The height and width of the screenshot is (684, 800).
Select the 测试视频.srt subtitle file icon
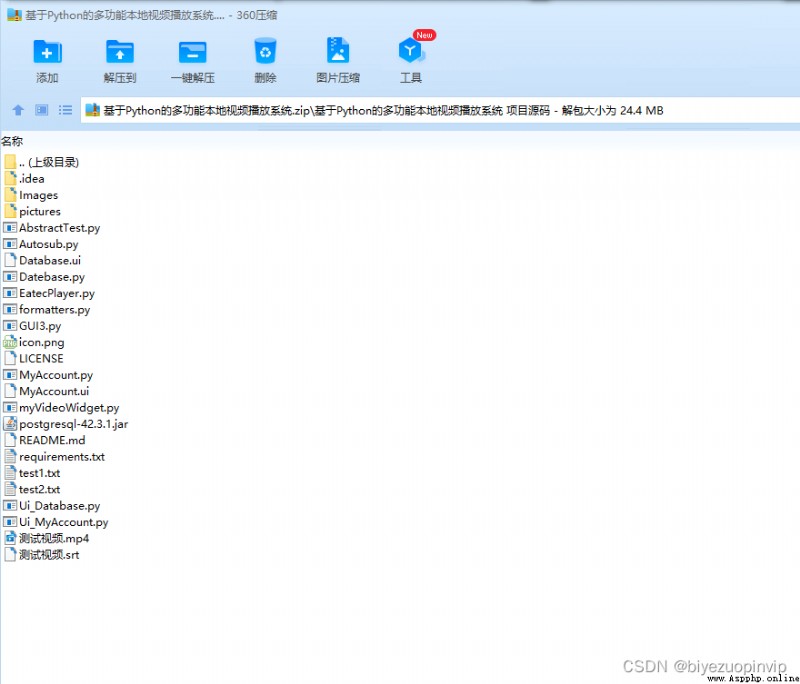[10, 554]
